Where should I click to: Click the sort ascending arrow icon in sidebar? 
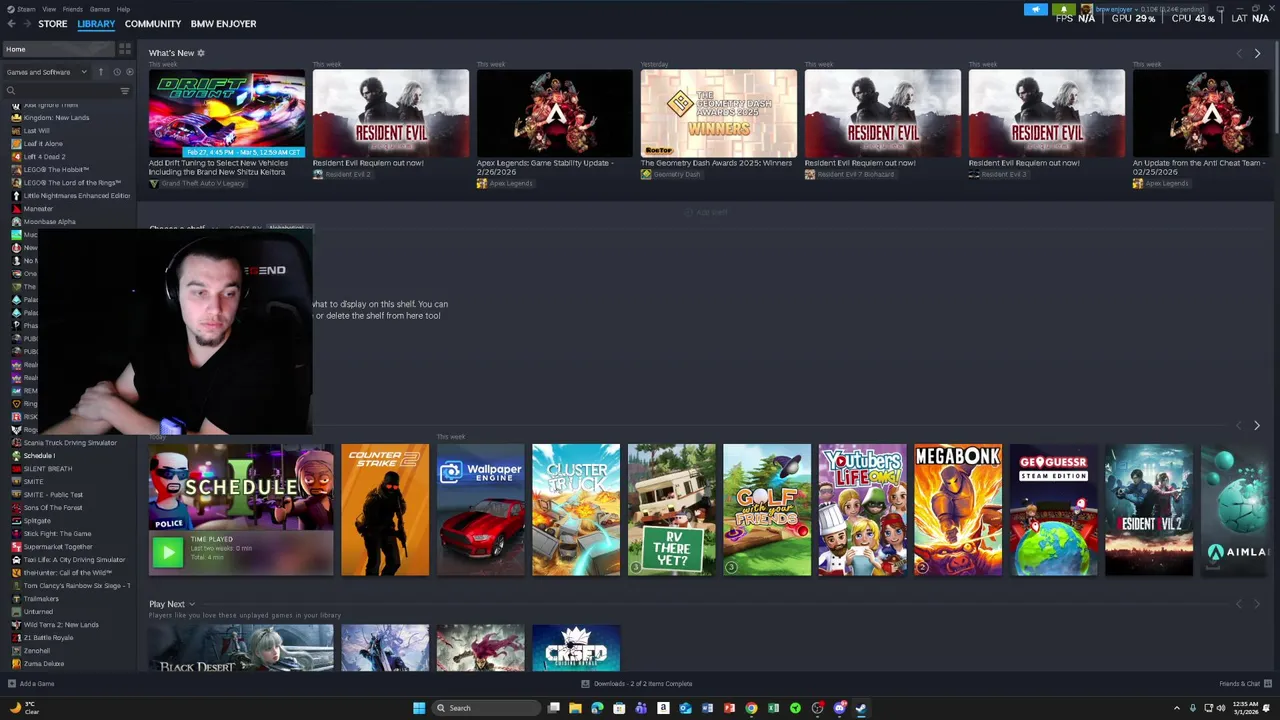[100, 72]
